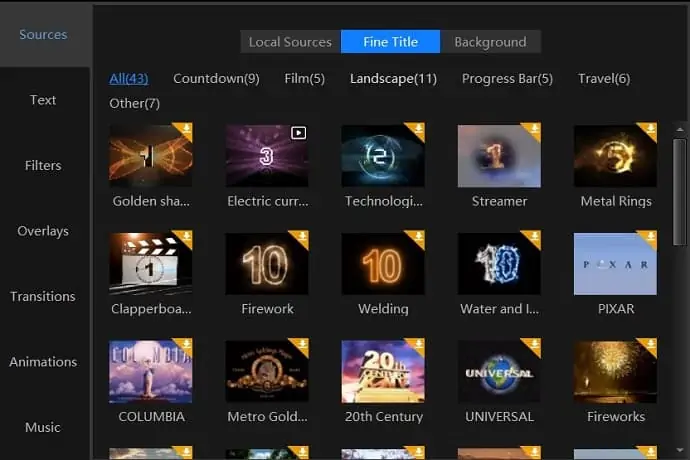The width and height of the screenshot is (690, 460).
Task: Download the Streamer title template
Action: pyautogui.click(x=534, y=129)
